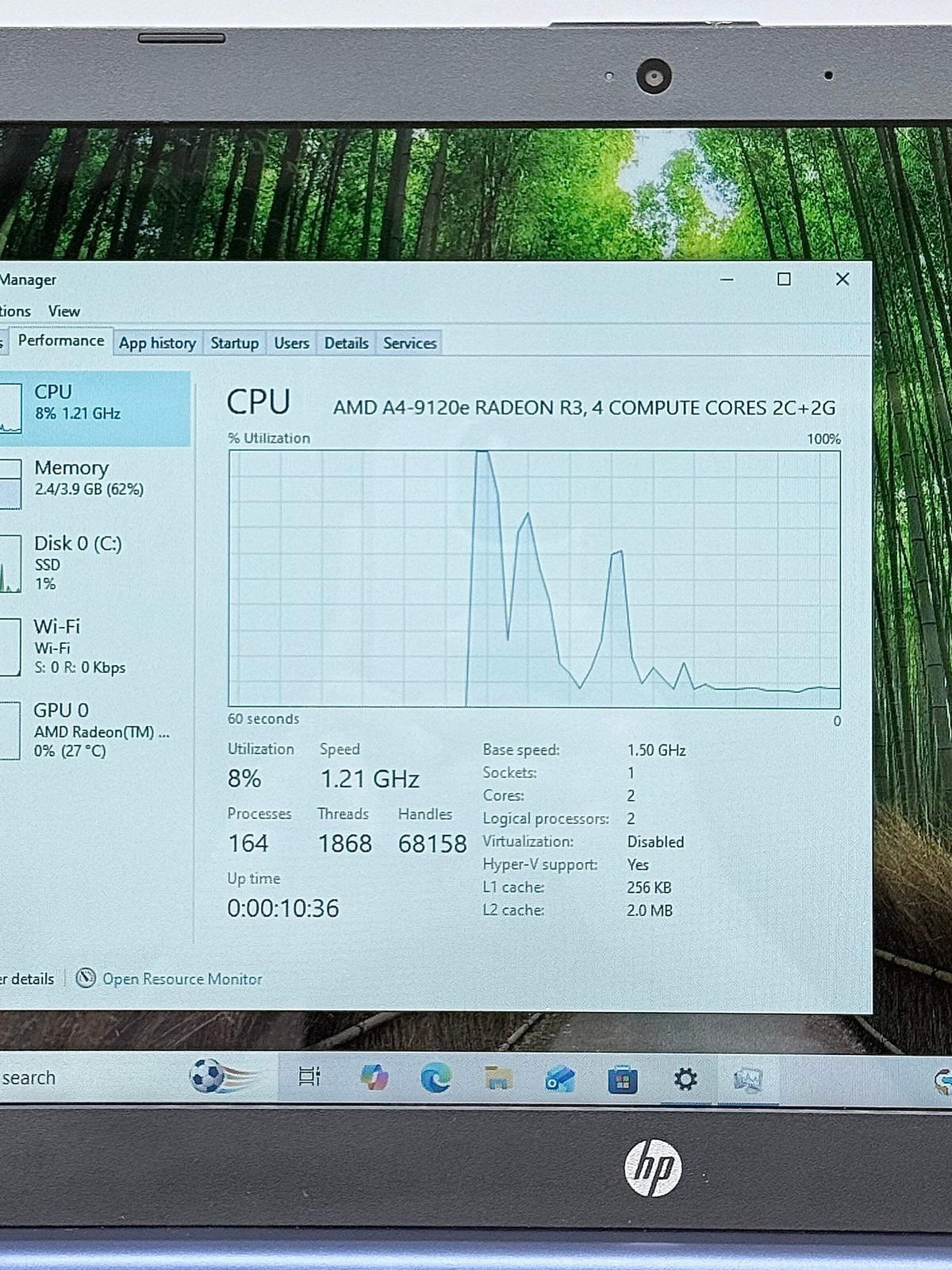
Task: Click the 164 processes value
Action: click(248, 843)
